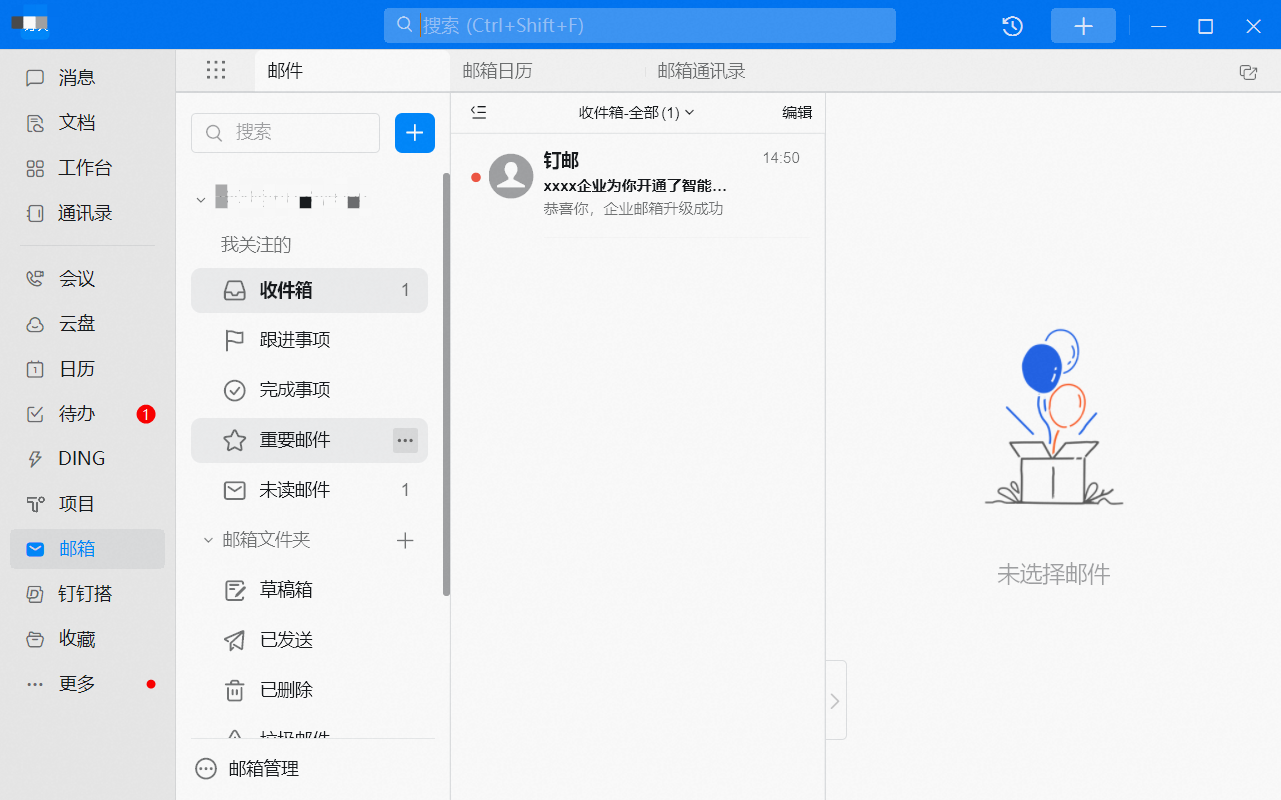Viewport: 1281px width, 800px height.
Task: Collapse folder list with the list toggle icon
Action: tap(478, 113)
